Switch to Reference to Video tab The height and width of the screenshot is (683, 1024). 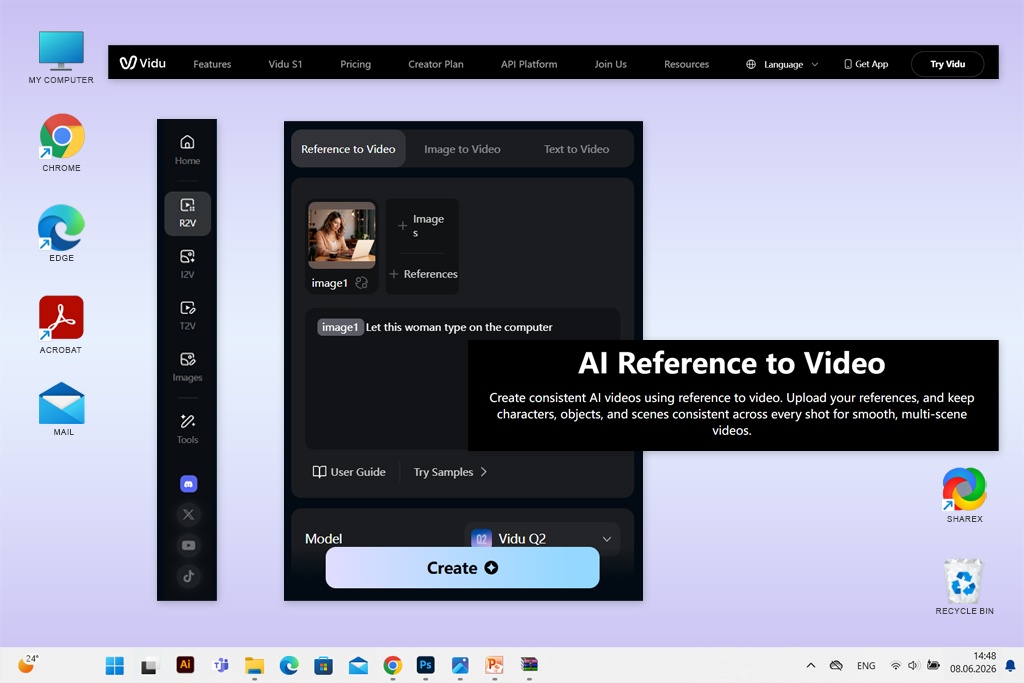348,149
